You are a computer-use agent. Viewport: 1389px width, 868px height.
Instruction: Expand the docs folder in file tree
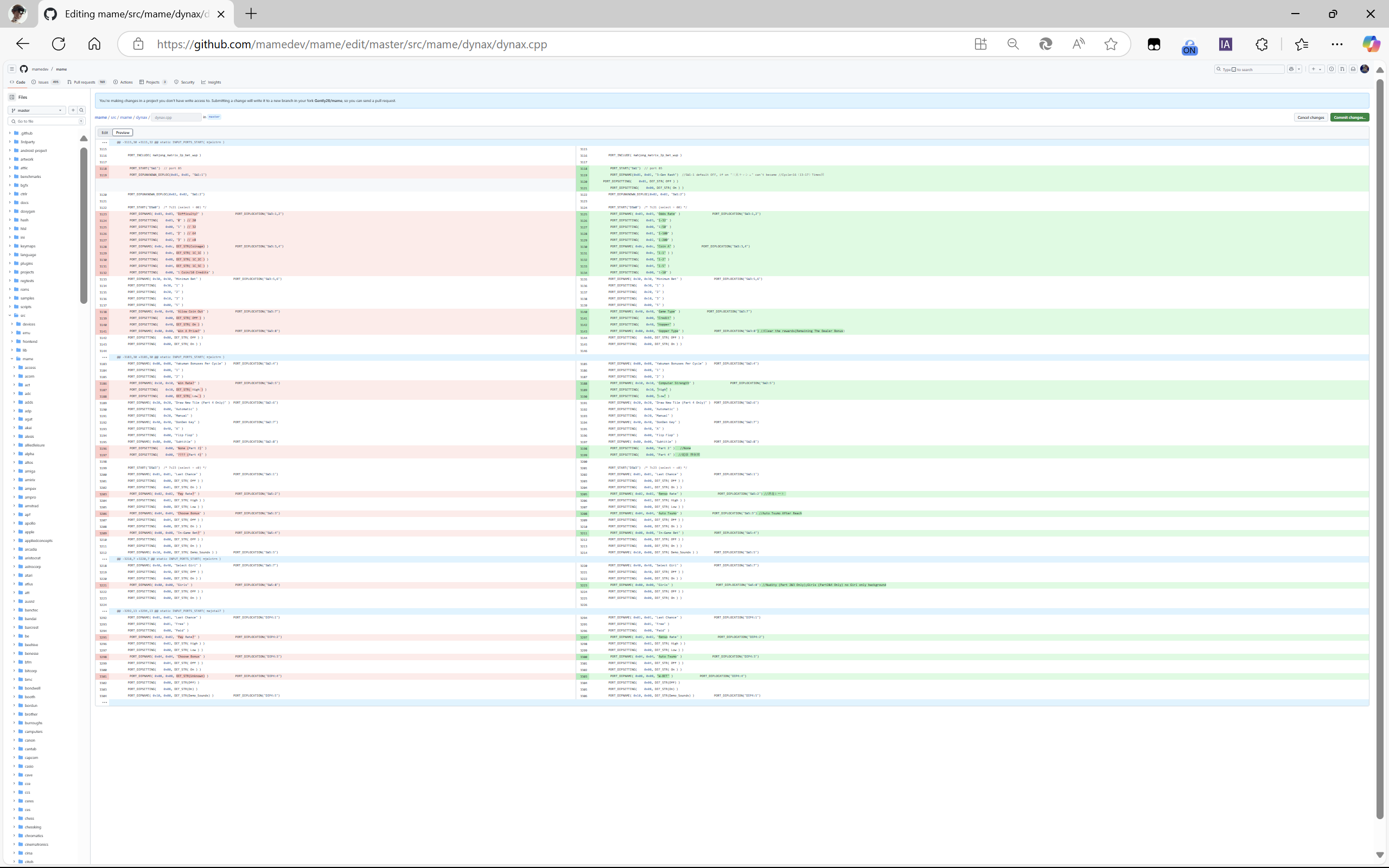(x=10, y=203)
